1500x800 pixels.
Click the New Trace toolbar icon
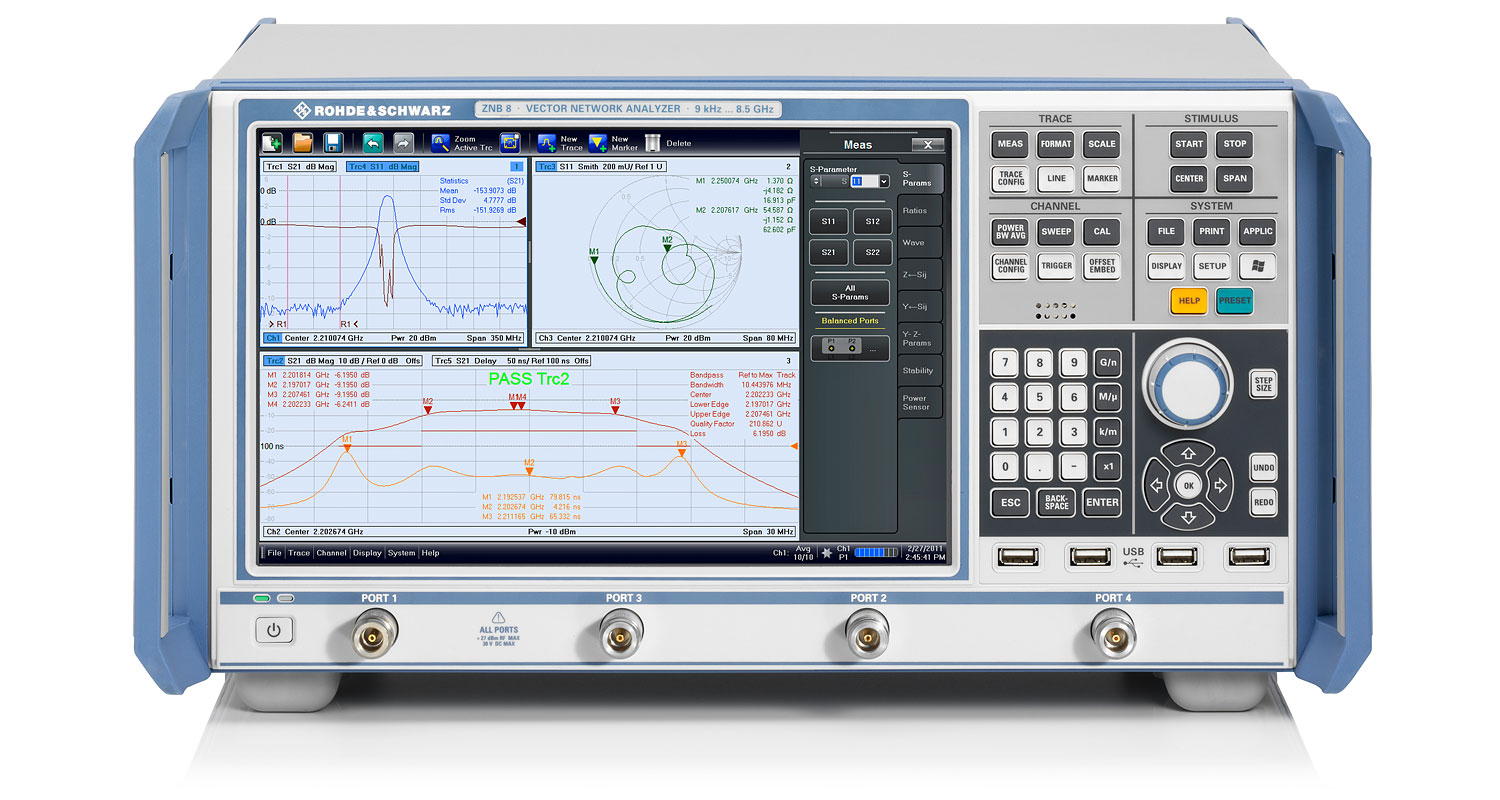tap(547, 143)
